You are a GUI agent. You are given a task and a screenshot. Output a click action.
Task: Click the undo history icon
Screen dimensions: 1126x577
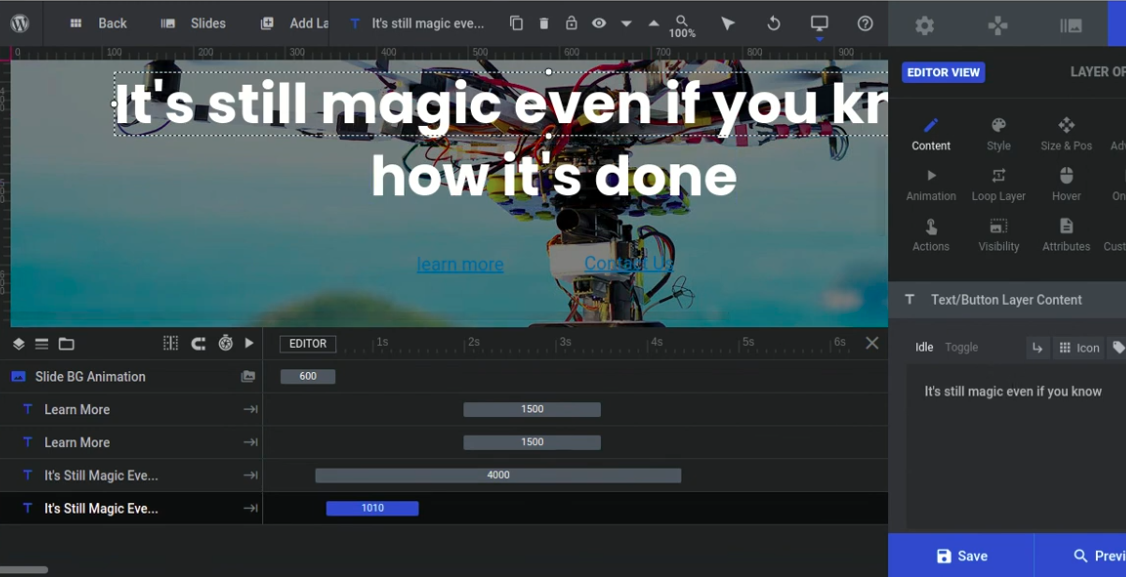coord(773,23)
